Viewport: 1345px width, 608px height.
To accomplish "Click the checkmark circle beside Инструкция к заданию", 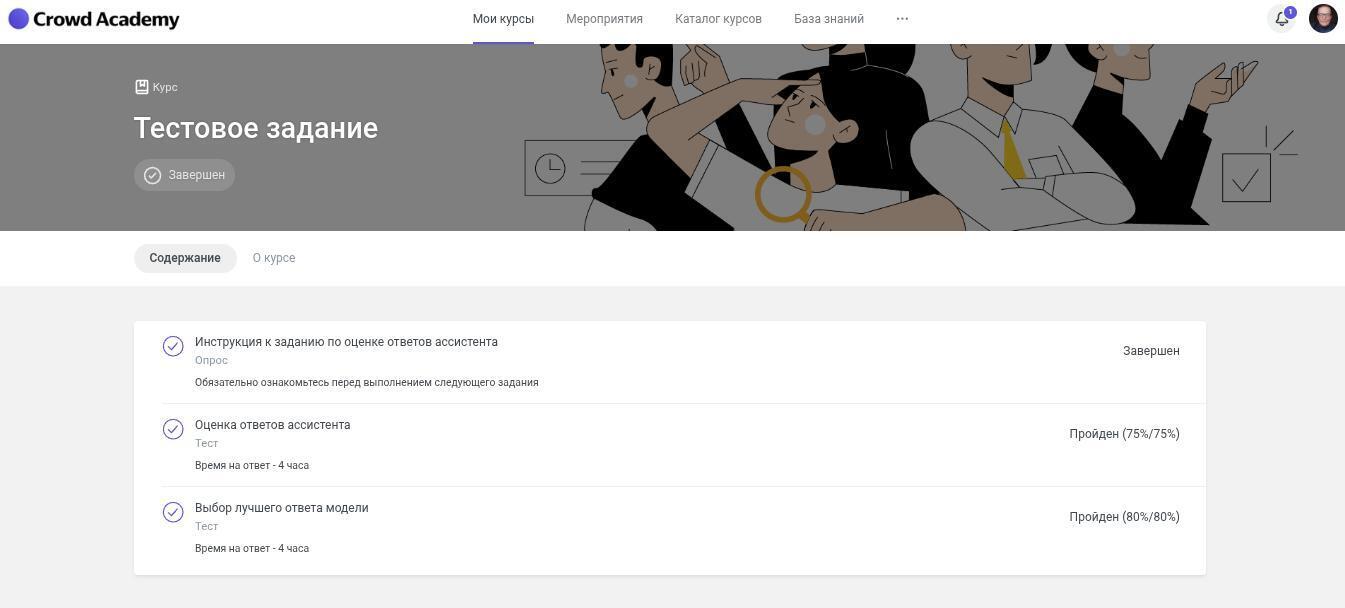I will coord(173,346).
